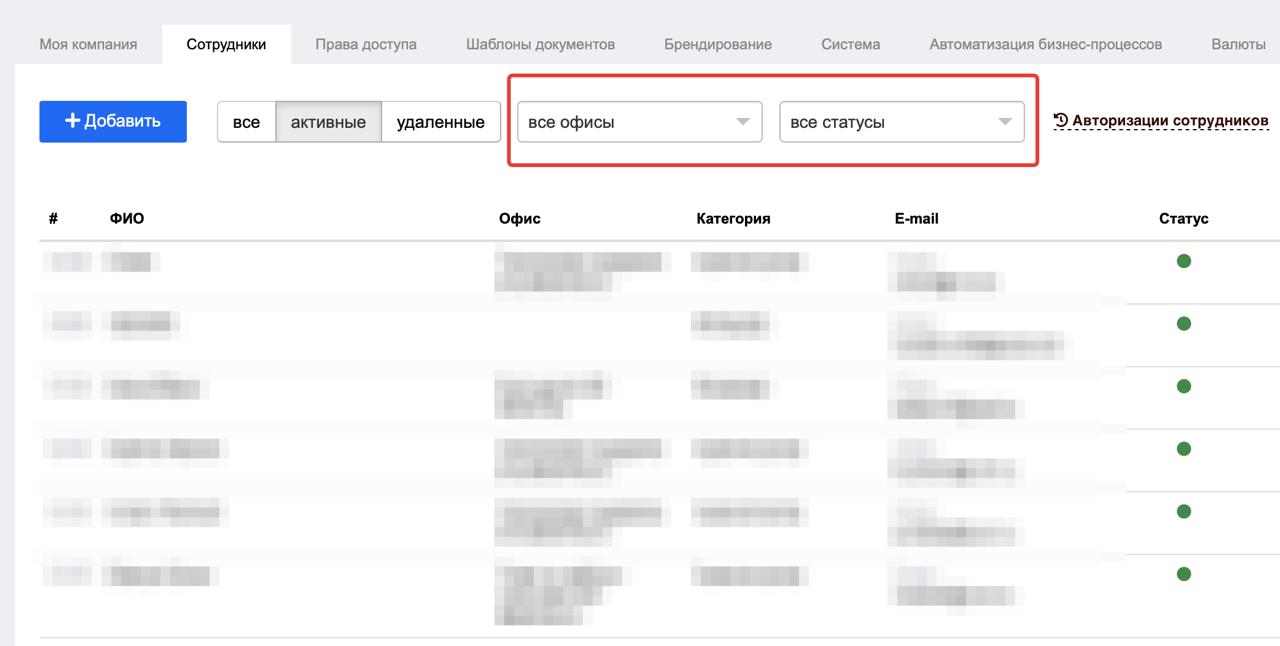1280x646 pixels.
Task: Select the 'активные' filter toggle
Action: pos(328,122)
